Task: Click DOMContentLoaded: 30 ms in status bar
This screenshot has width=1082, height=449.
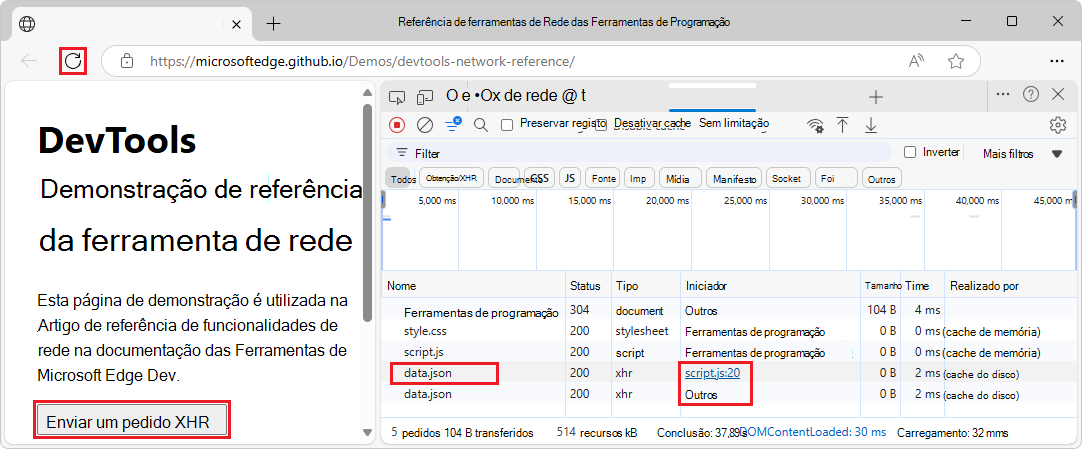Action: pos(812,432)
